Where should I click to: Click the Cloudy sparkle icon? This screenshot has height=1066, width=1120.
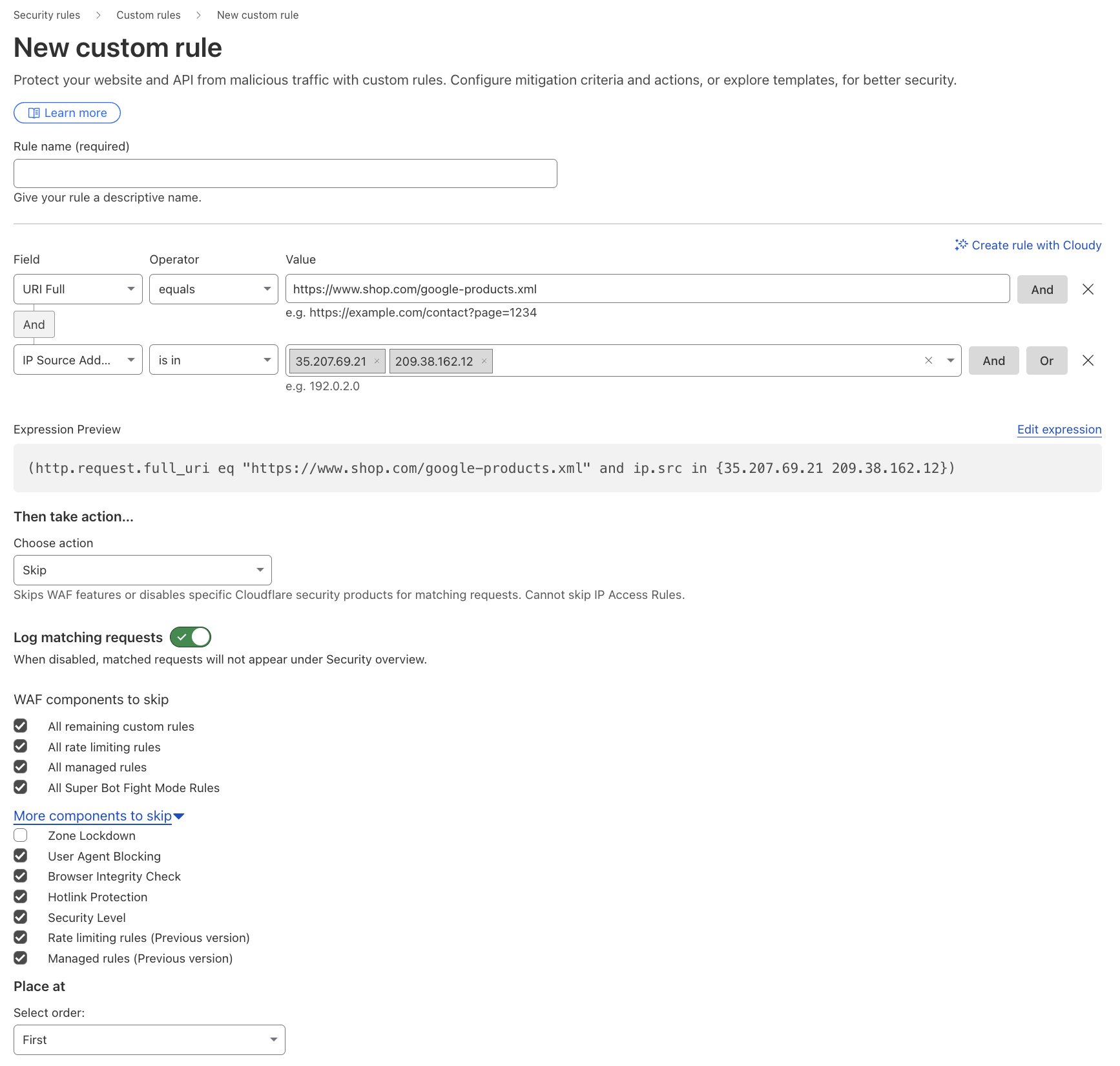[961, 245]
